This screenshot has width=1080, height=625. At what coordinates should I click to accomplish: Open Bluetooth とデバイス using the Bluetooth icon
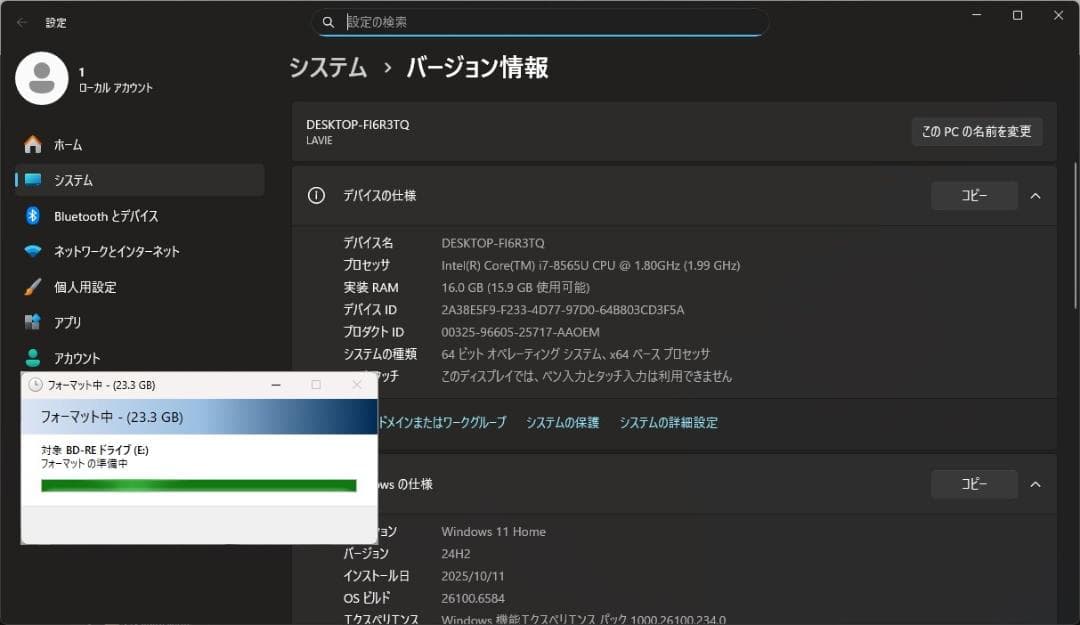pyautogui.click(x=30, y=215)
